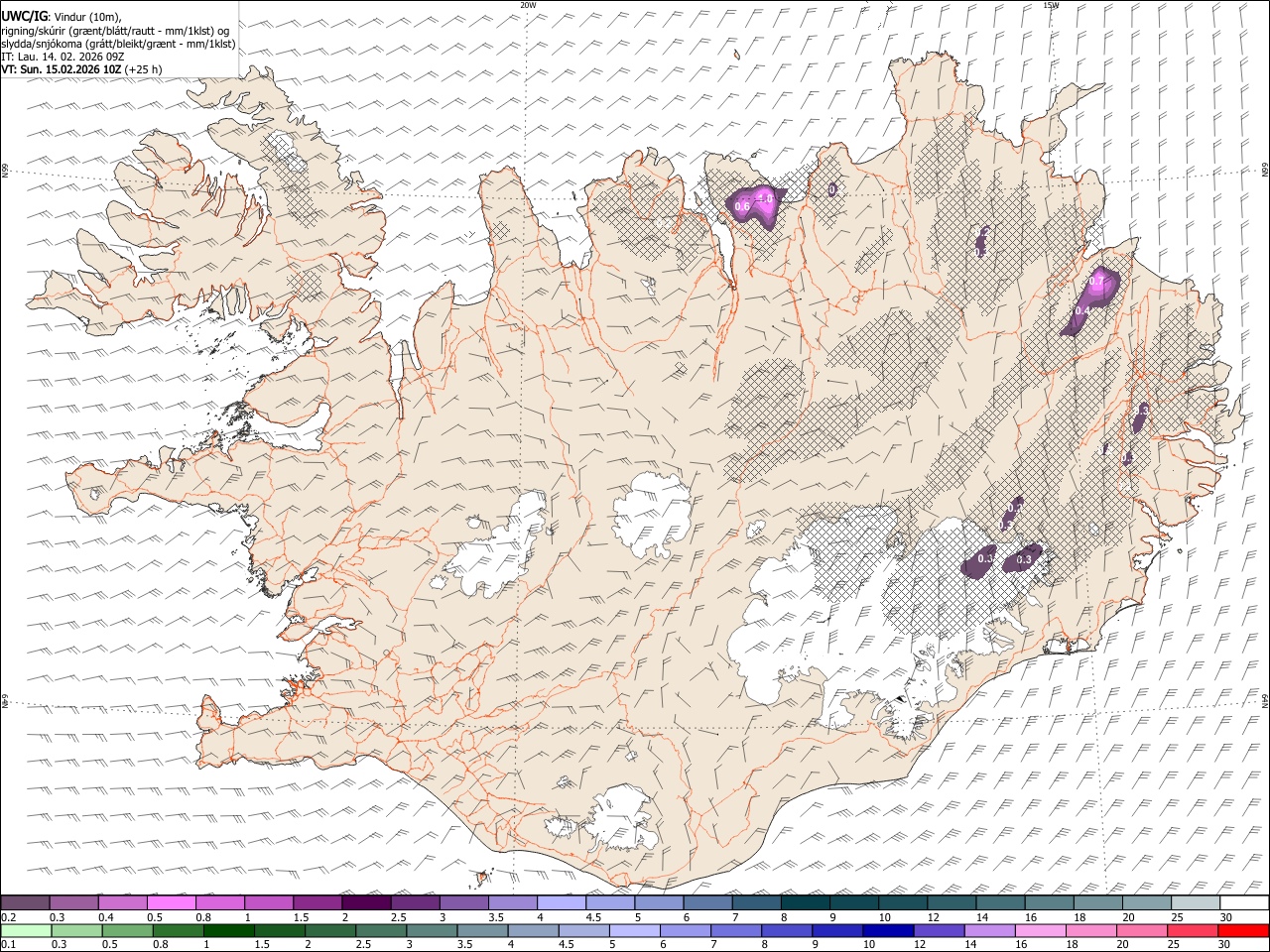
Task: Pick the 7 periwinkle swatch in rain legend
Action: (735, 930)
